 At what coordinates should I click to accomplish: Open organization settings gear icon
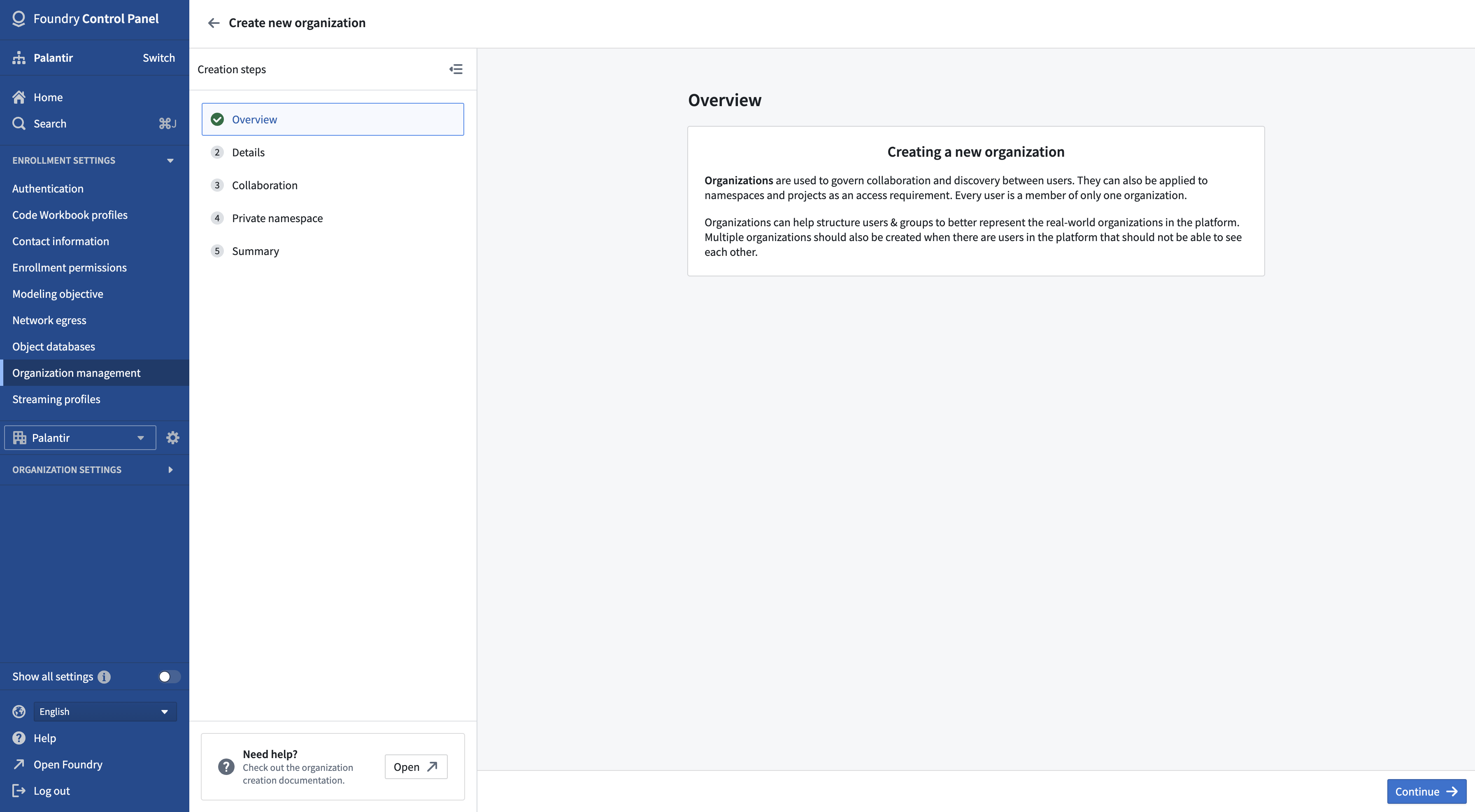click(172, 438)
